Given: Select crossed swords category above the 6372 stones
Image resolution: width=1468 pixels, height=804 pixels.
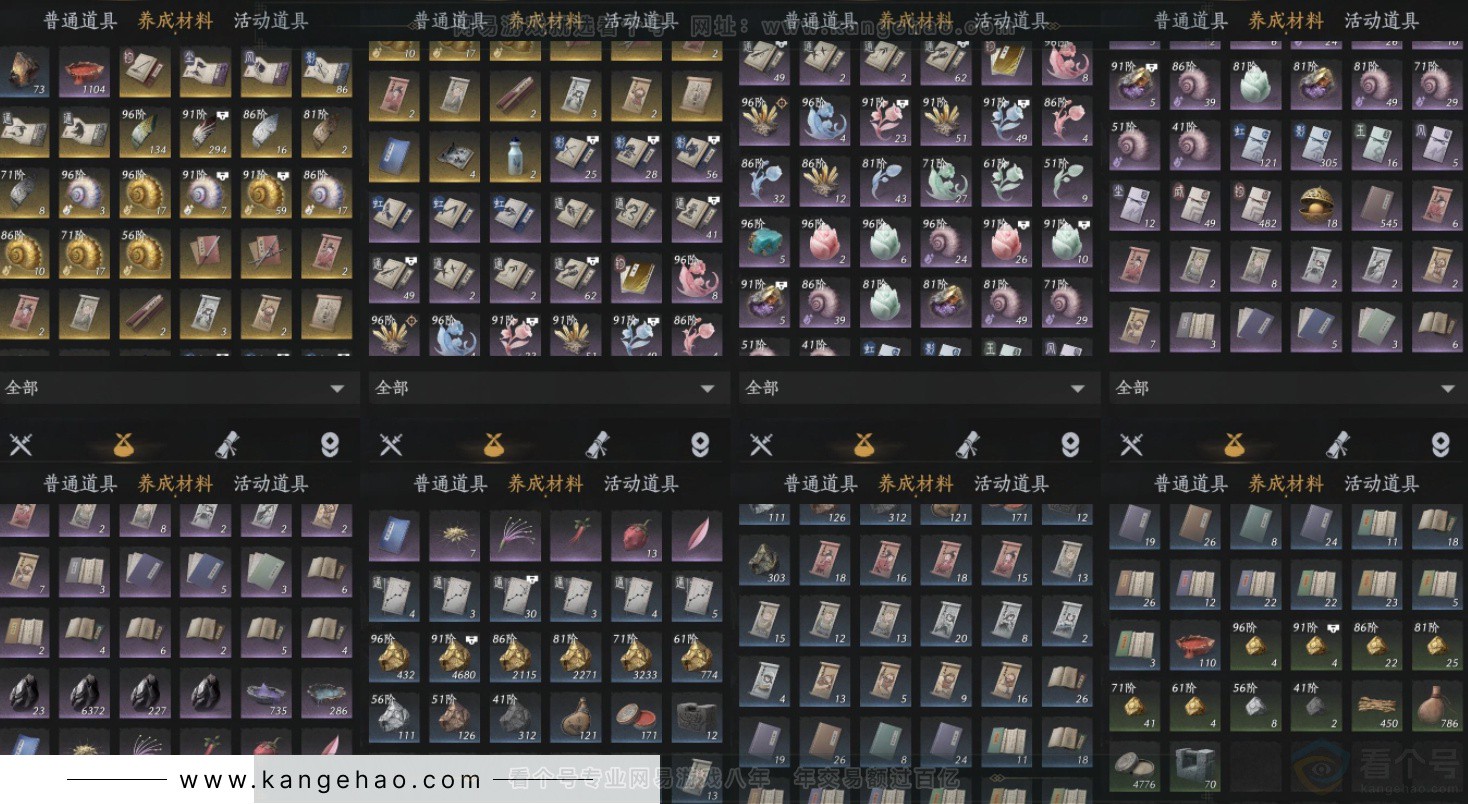Looking at the screenshot, I should [x=21, y=444].
